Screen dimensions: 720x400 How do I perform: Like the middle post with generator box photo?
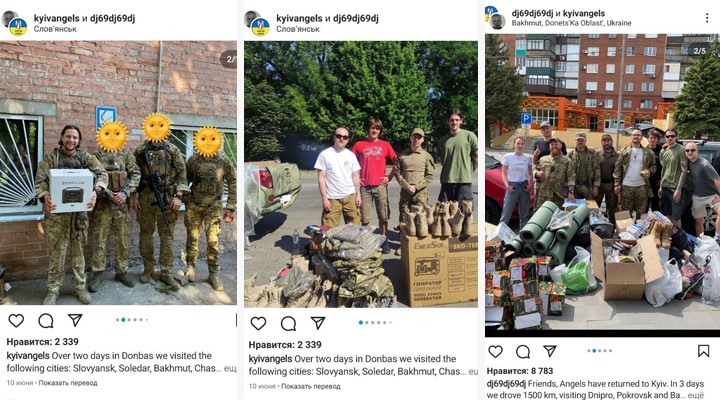258,323
